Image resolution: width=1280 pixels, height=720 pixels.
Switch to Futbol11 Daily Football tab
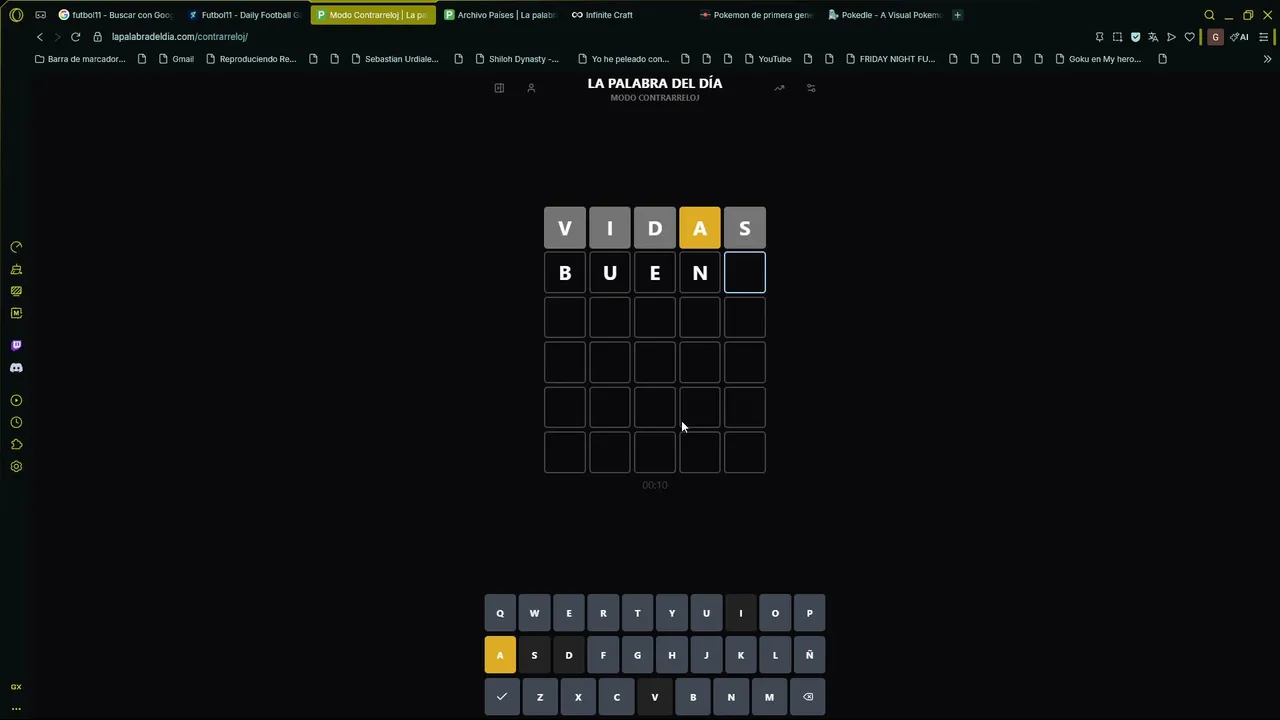(244, 15)
